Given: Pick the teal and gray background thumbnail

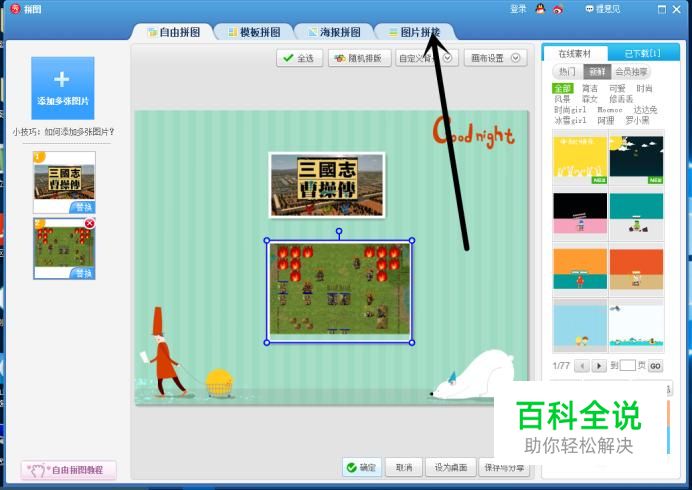Looking at the screenshot, I should pos(636,214).
